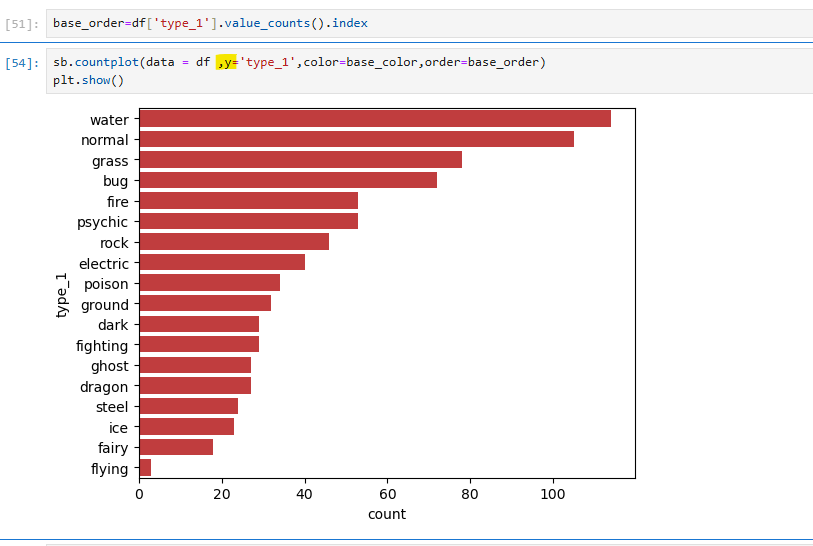Click the 'dragon' bar in chart
This screenshot has width=813, height=546.
tap(195, 385)
